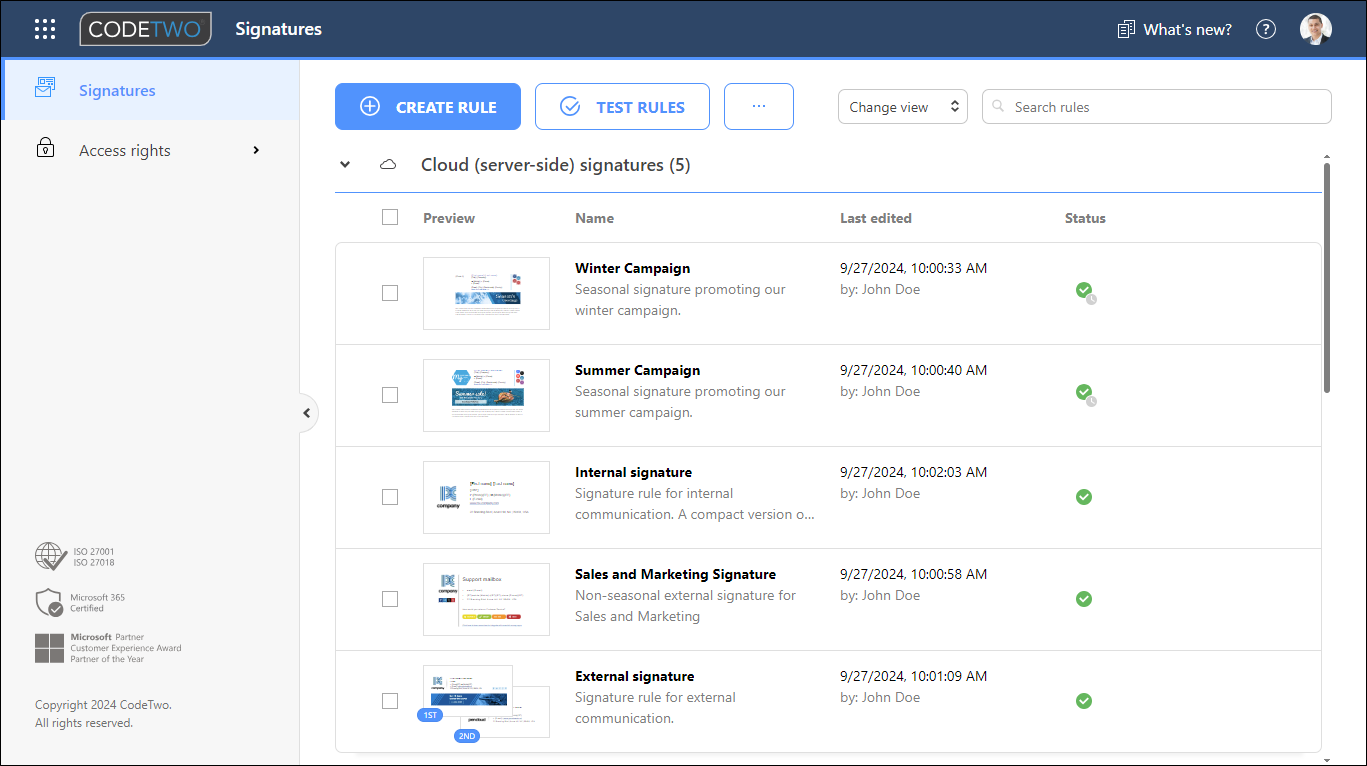Click the What's new icon
Image resolution: width=1367 pixels, height=766 pixels.
(x=1124, y=29)
